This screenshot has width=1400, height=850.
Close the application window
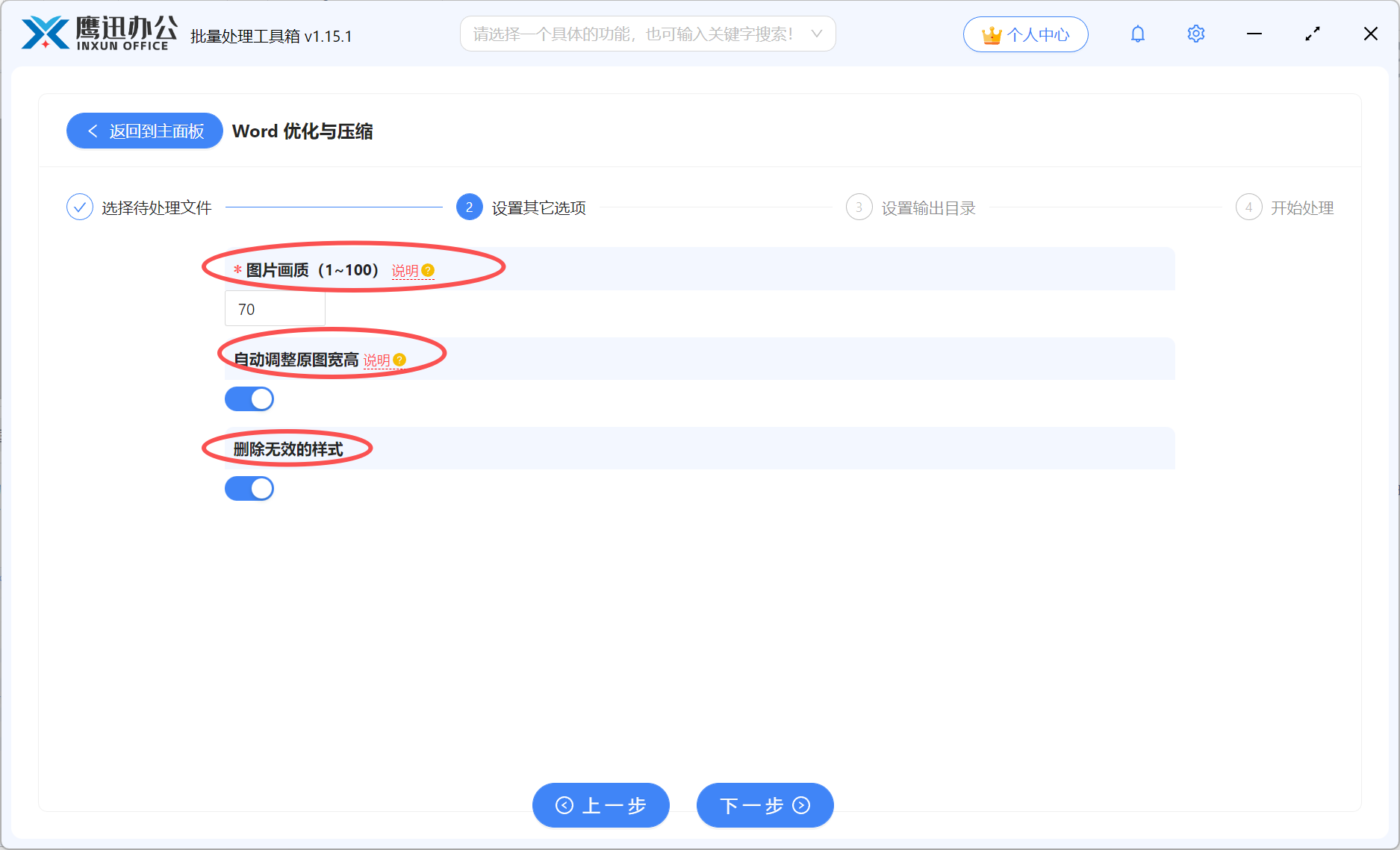pos(1371,34)
